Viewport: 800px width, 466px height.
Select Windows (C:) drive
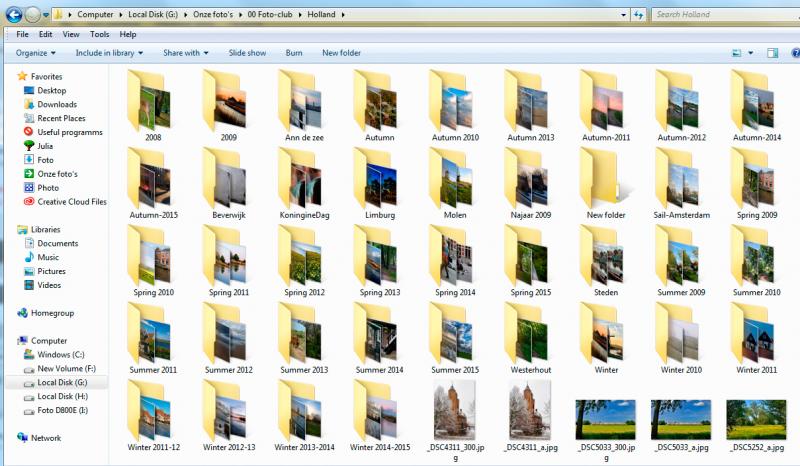coord(61,354)
